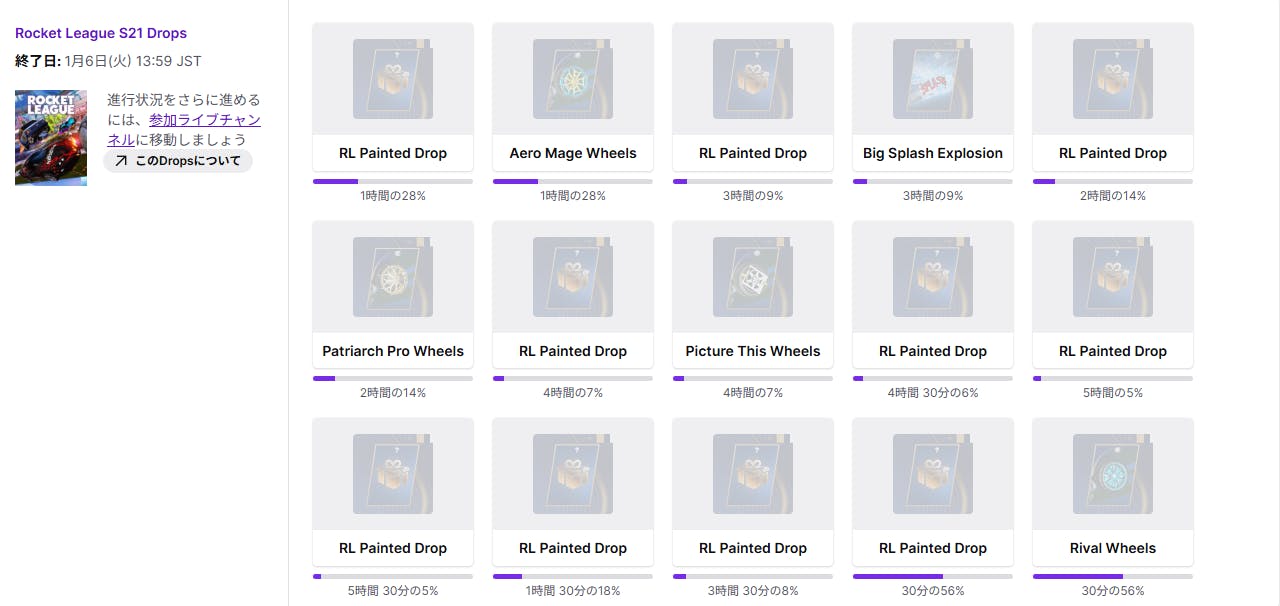This screenshot has height=606, width=1280.
Task: Select the Patriarch Pro Wheels label
Action: [x=393, y=351]
